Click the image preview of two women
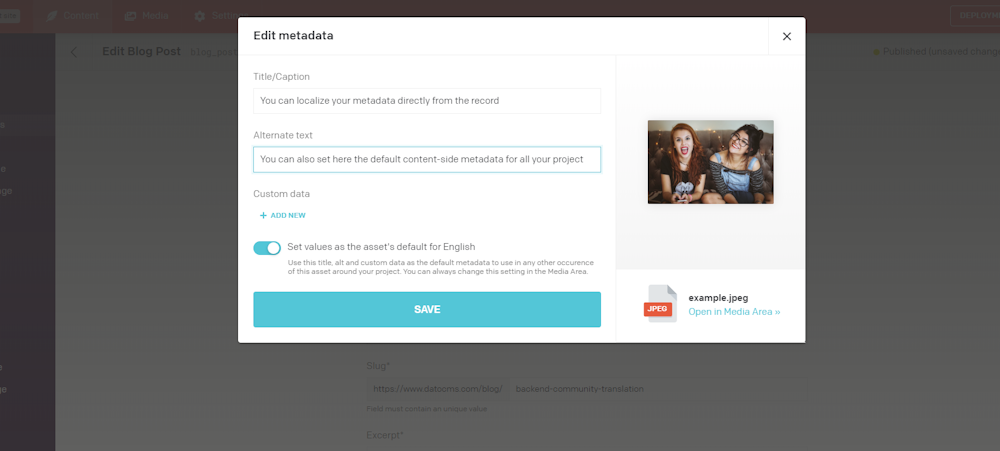The width and height of the screenshot is (1000, 451). [x=710, y=162]
